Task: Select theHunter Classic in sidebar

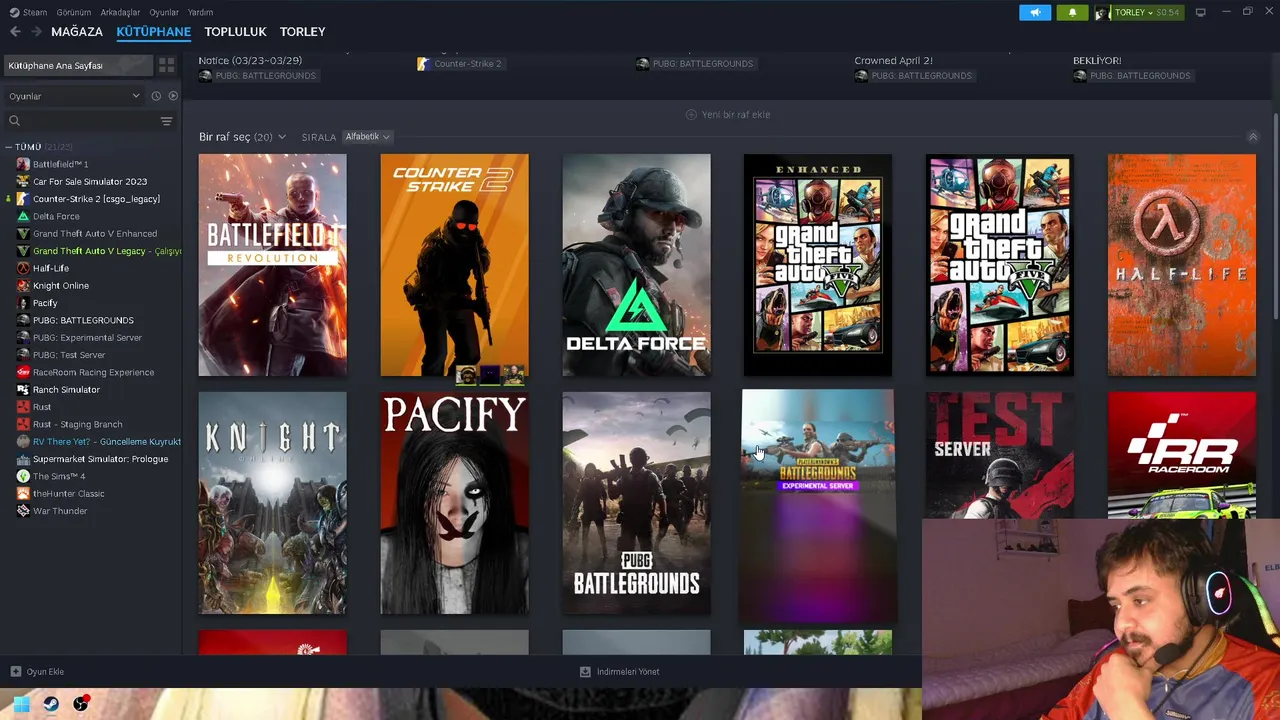Action: click(68, 494)
